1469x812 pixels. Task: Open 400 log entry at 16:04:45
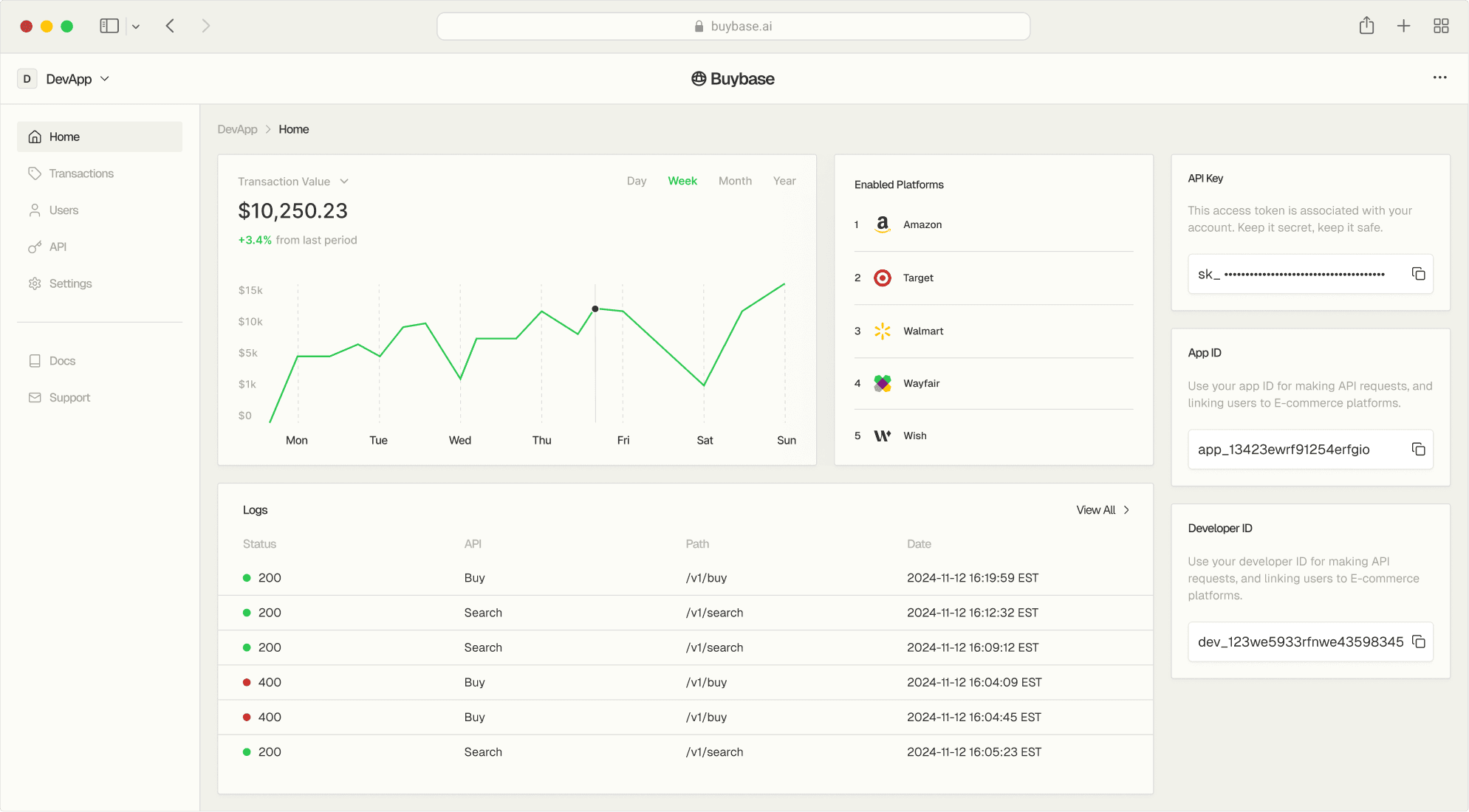[685, 717]
